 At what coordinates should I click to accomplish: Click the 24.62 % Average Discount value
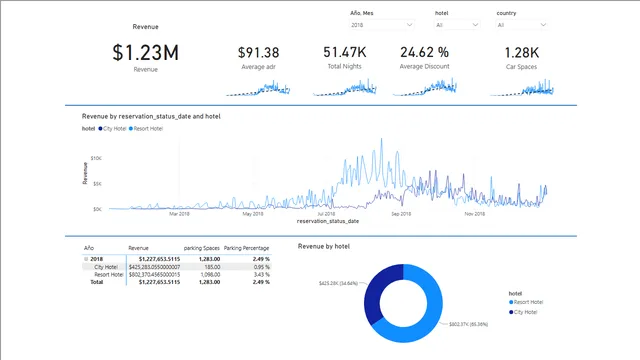pyautogui.click(x=424, y=52)
